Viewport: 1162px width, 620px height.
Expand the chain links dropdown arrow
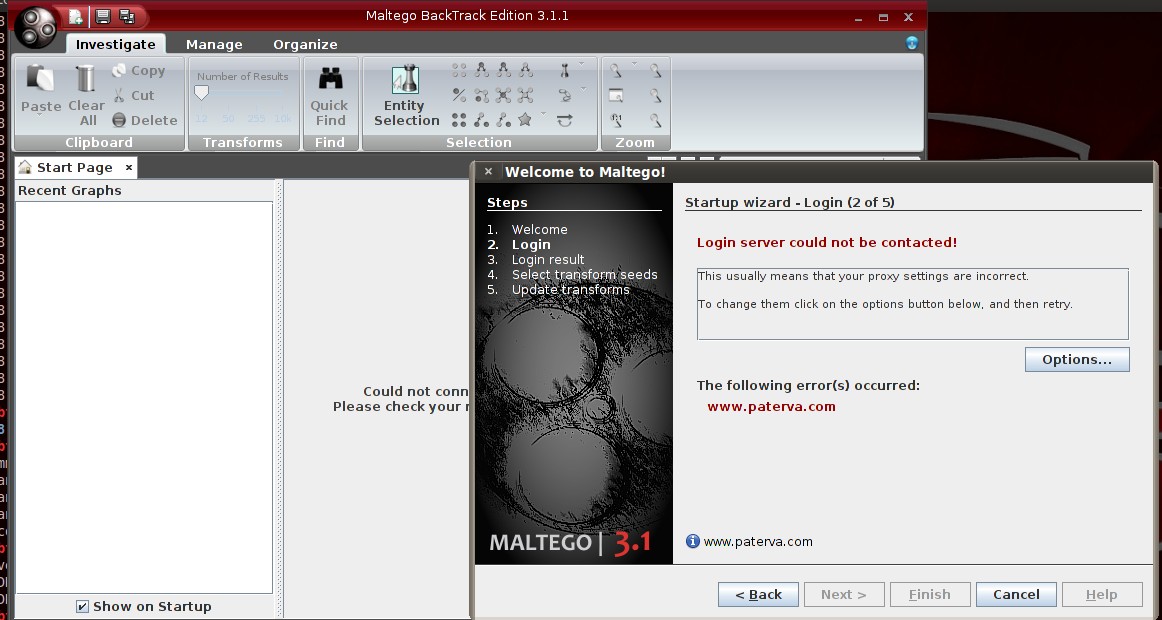coord(583,90)
